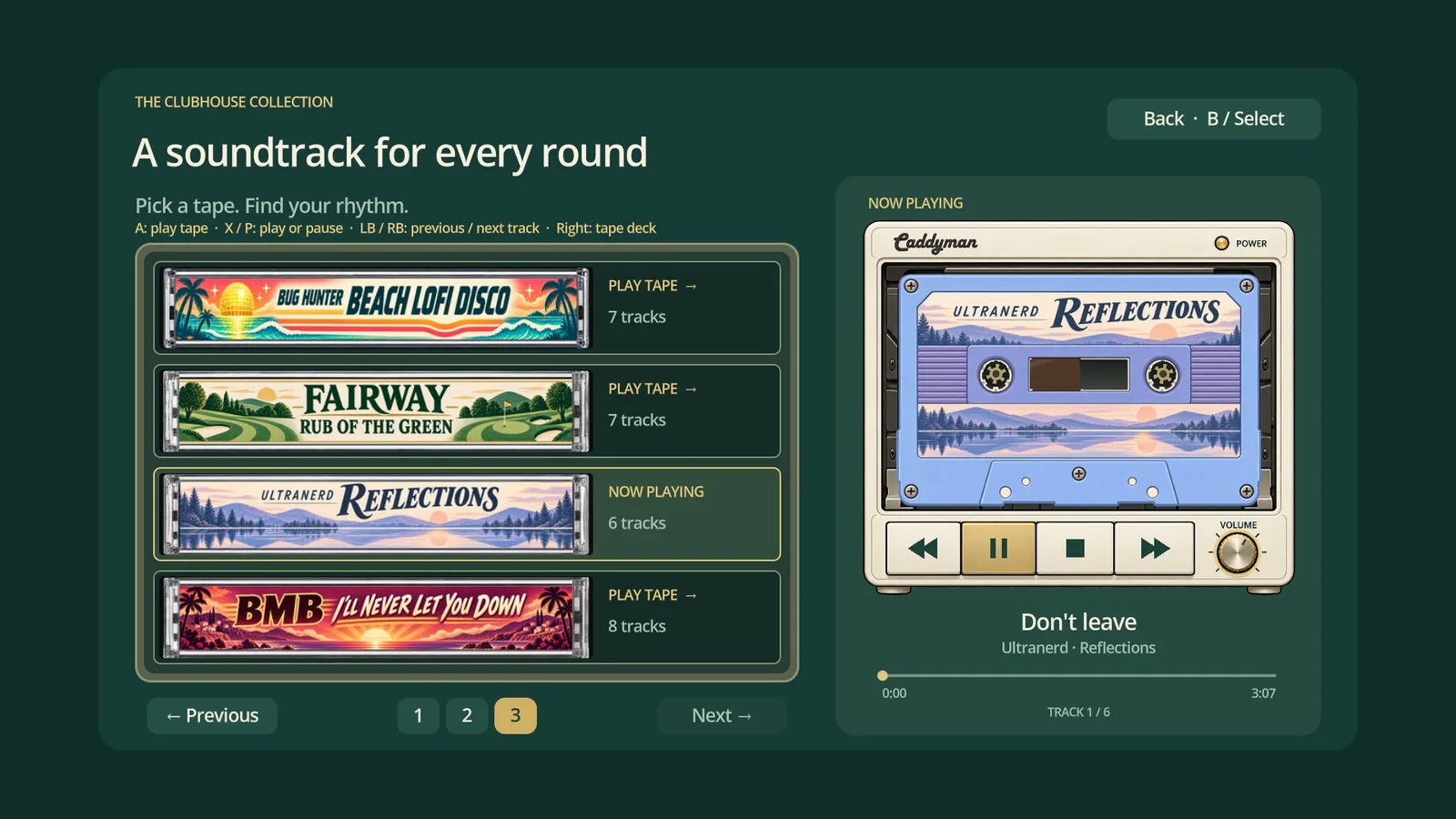Click The Clubhouse Collection heading
1456x819 pixels.
(234, 102)
